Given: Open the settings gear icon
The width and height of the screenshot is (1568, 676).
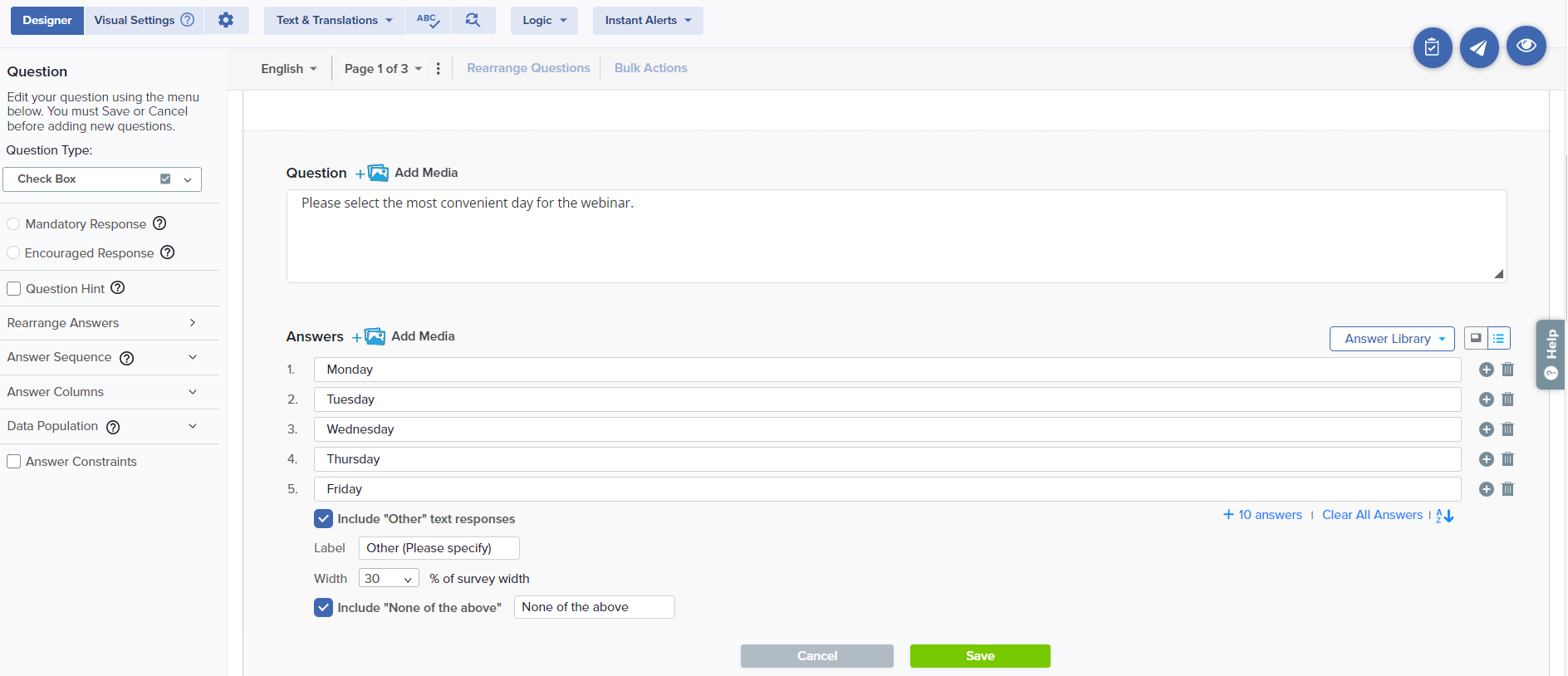Looking at the screenshot, I should click(x=226, y=20).
